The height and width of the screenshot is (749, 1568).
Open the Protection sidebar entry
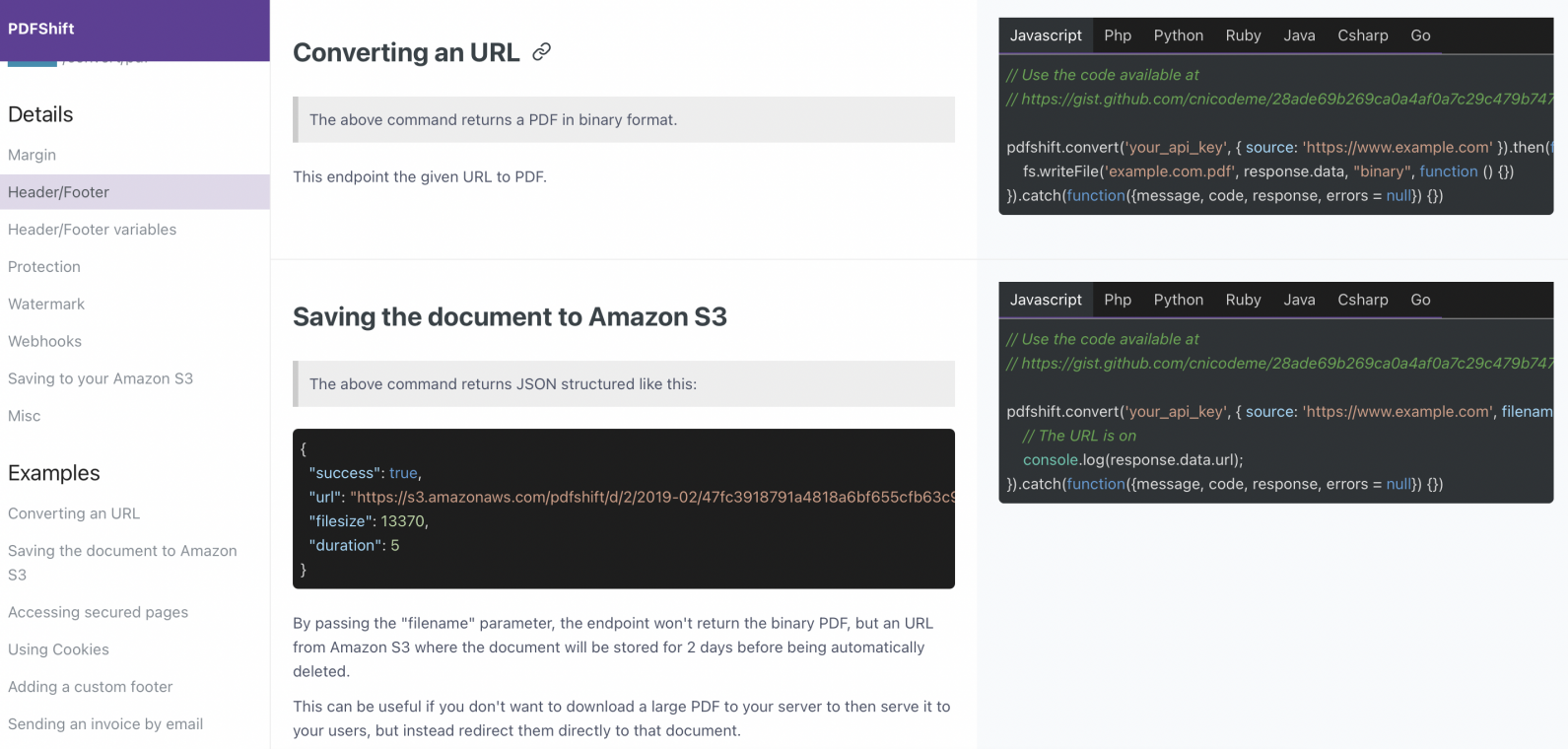44,267
